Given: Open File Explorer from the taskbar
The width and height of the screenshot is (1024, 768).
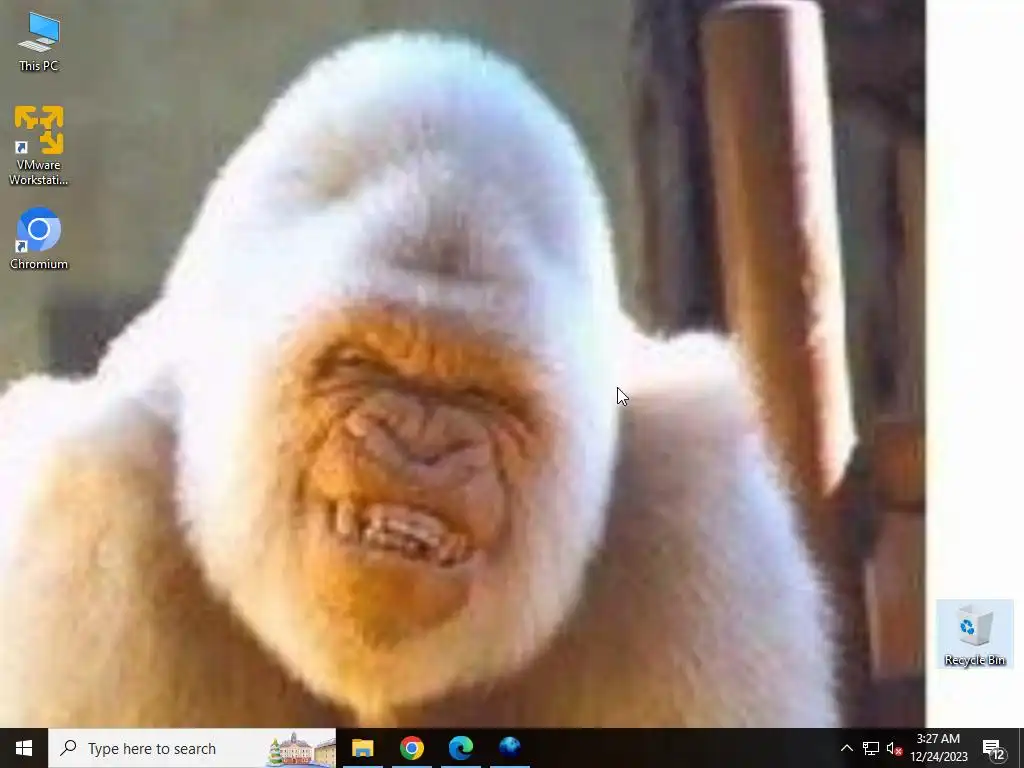Looking at the screenshot, I should tap(362, 748).
